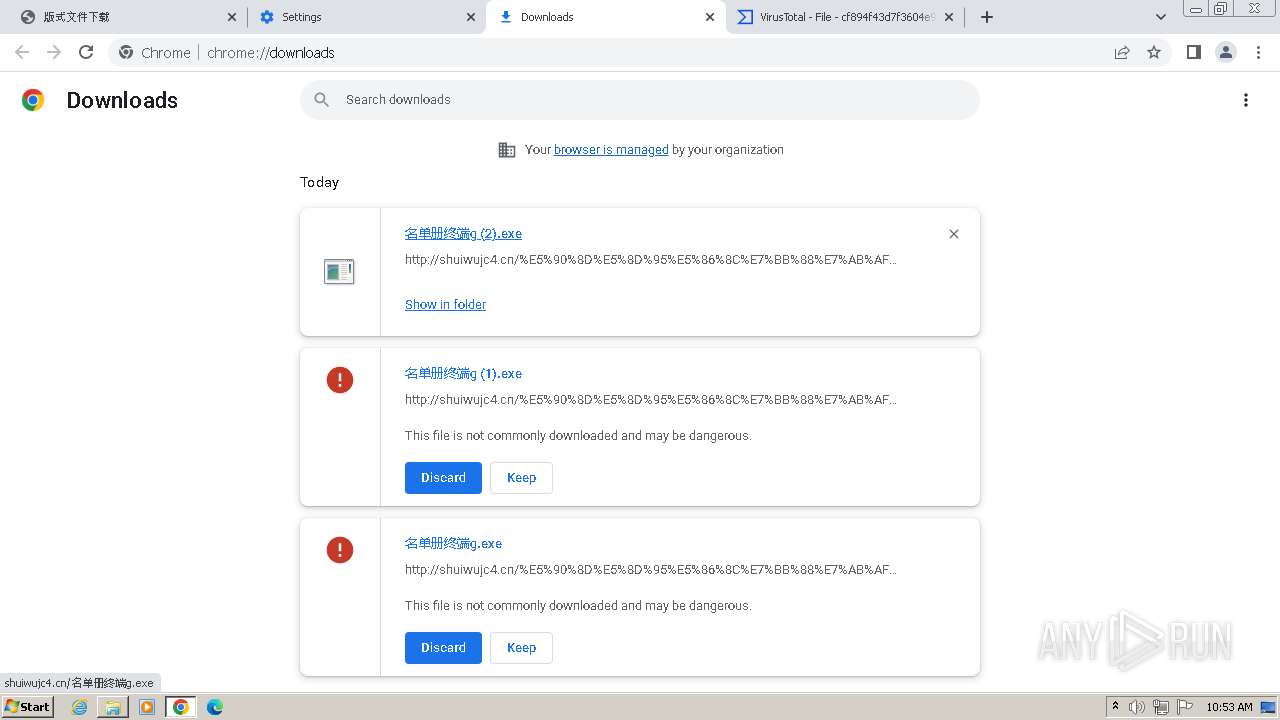Show hidden system tray icons
1280x720 pixels.
(1116, 707)
